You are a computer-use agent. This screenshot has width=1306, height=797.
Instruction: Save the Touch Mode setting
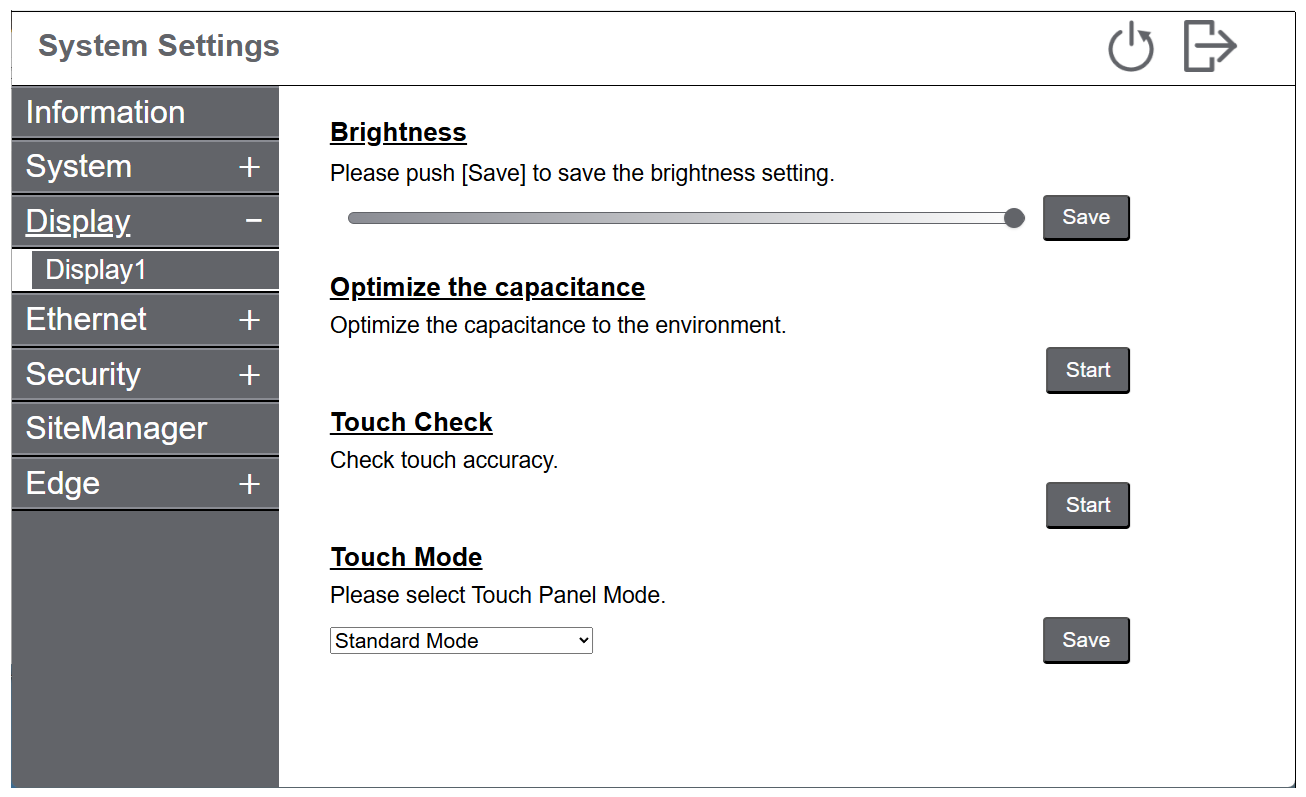[x=1086, y=640]
